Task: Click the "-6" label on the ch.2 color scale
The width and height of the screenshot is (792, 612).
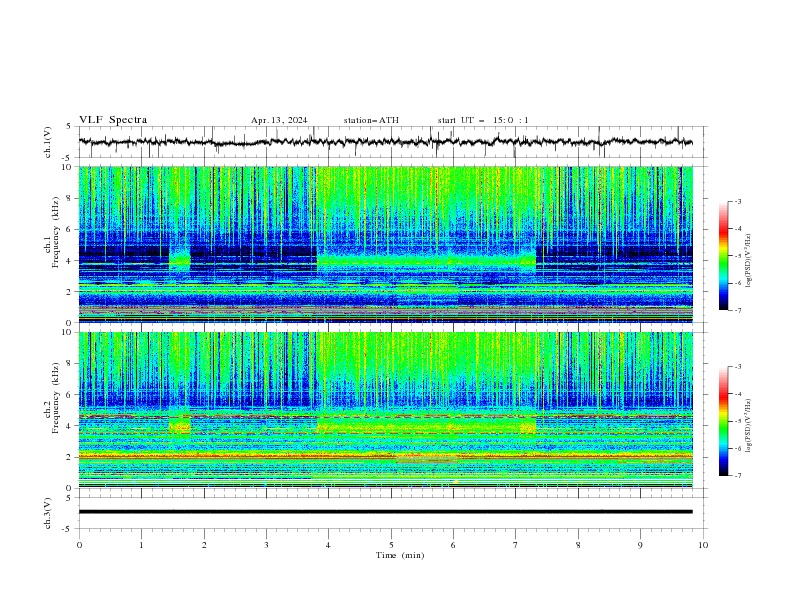Action: 737,448
